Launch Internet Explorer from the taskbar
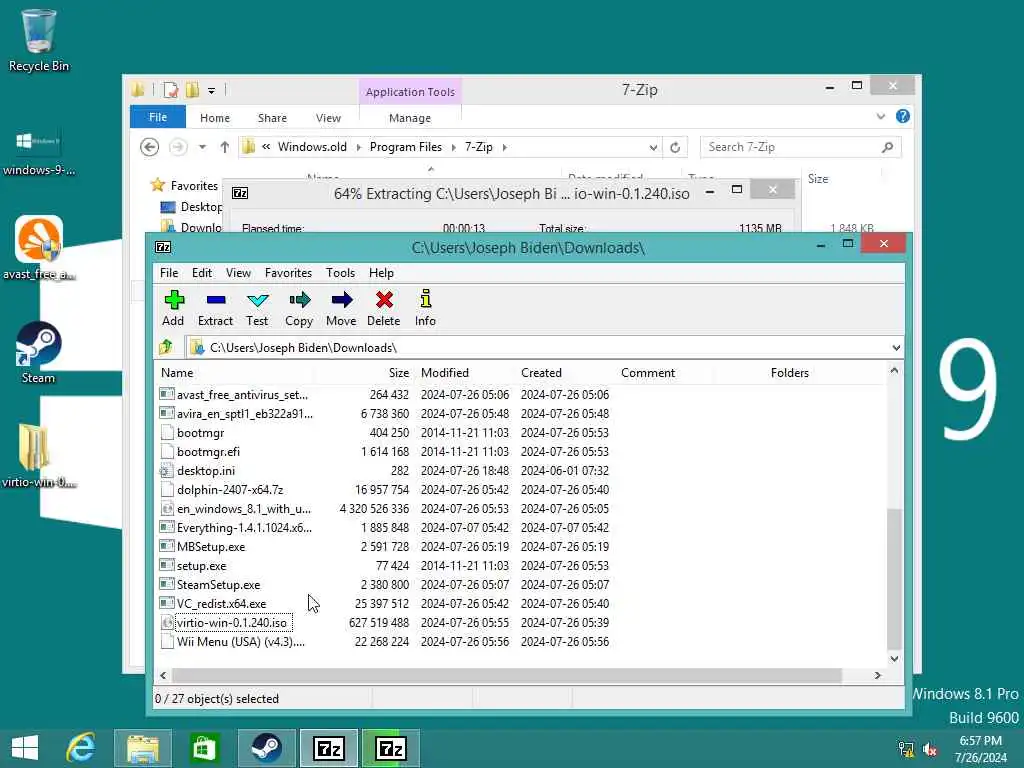The image size is (1024, 768). click(x=80, y=748)
